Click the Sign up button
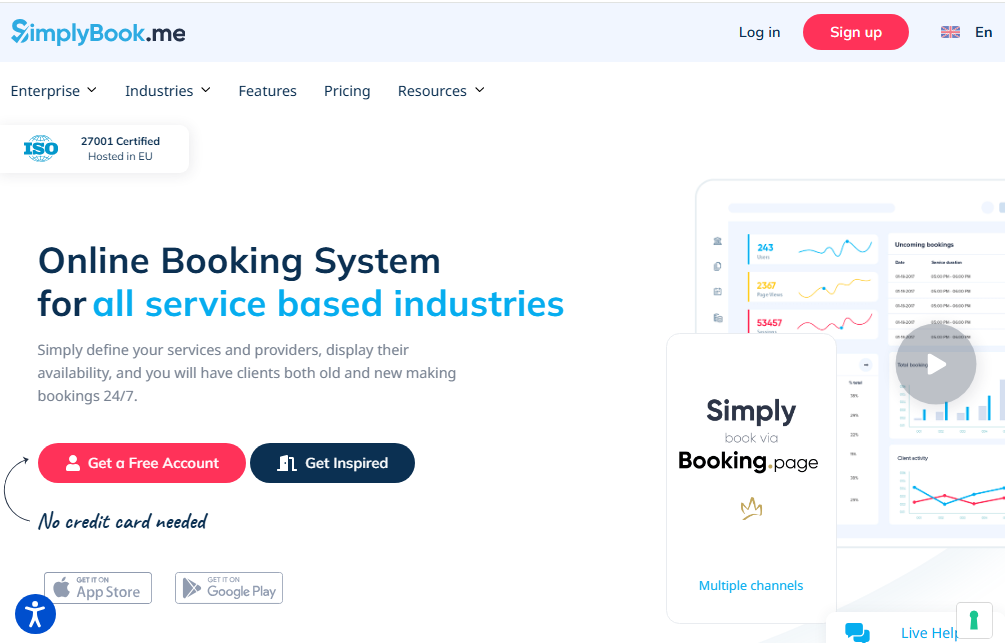 click(855, 32)
